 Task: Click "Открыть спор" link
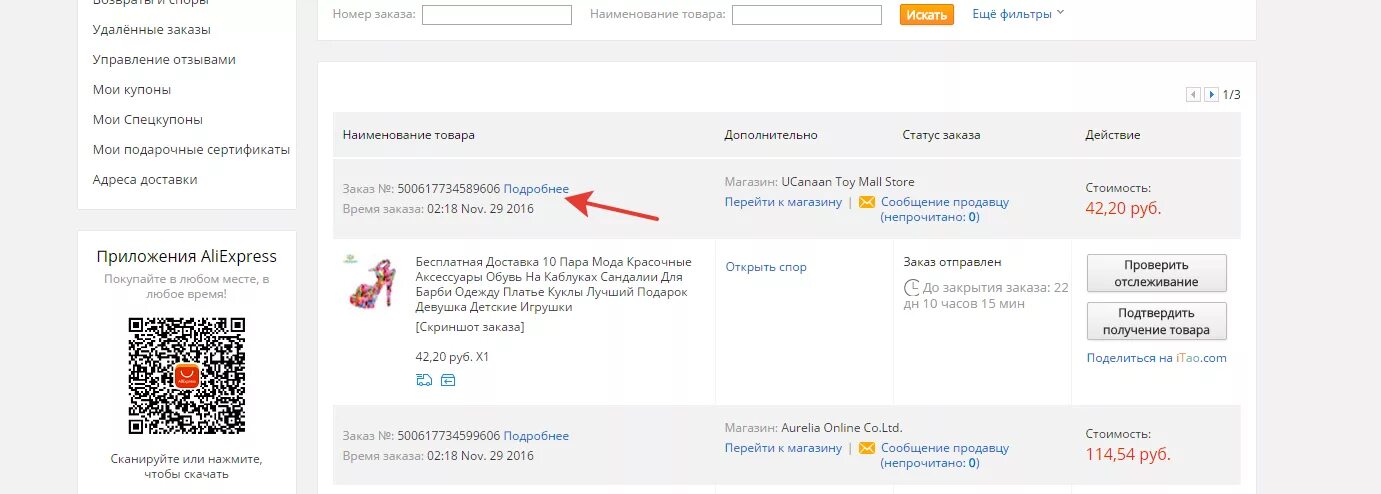(766, 267)
